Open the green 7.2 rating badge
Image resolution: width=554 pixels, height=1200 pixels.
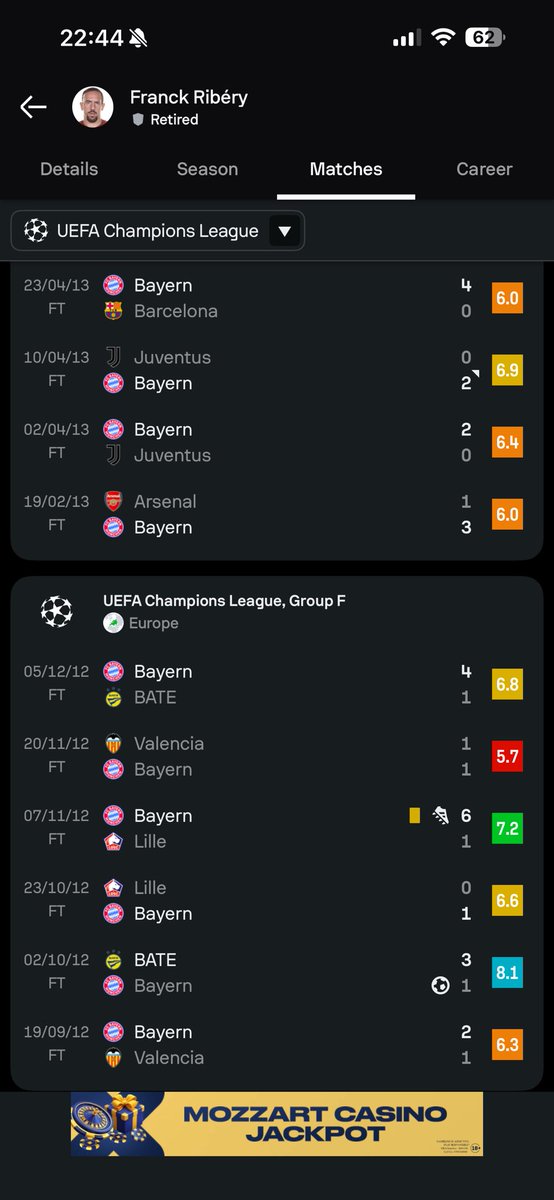click(507, 828)
